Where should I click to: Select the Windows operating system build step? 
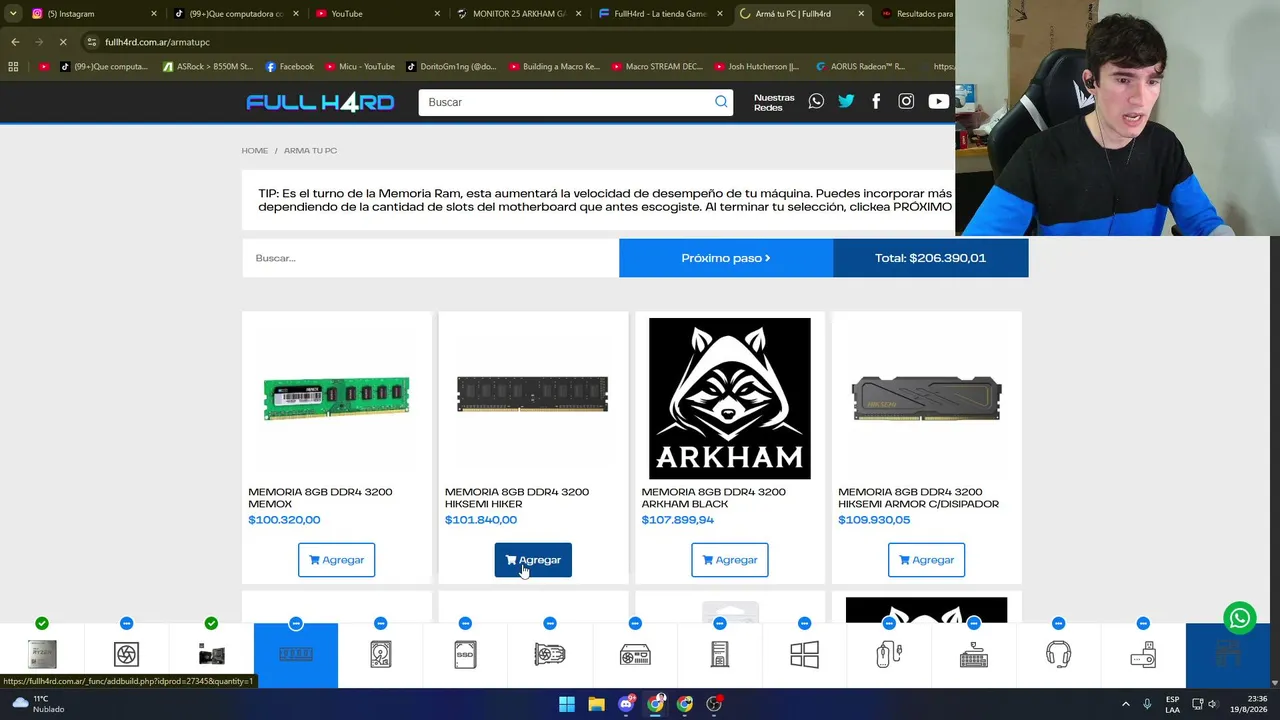pos(804,655)
